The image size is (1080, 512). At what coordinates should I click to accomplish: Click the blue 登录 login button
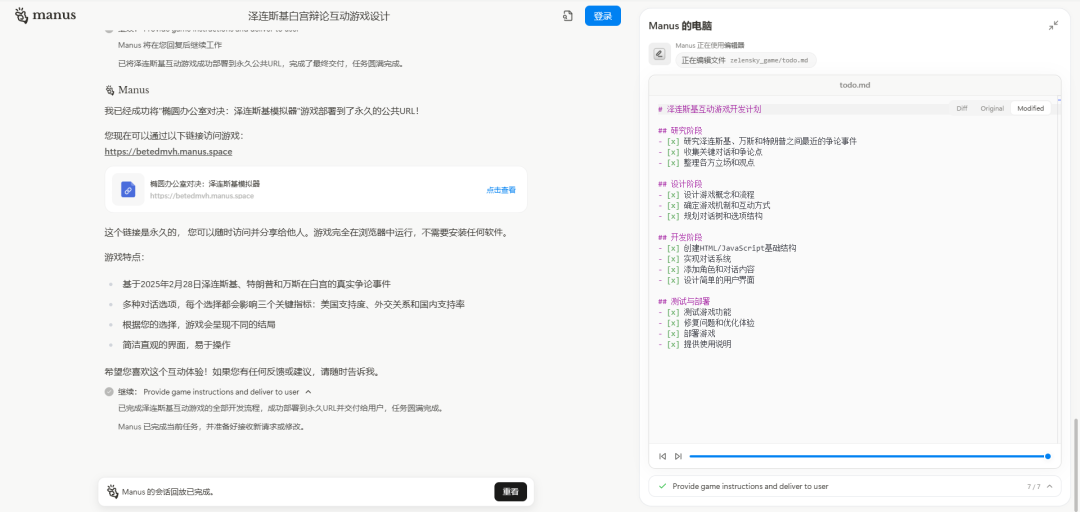tap(602, 16)
